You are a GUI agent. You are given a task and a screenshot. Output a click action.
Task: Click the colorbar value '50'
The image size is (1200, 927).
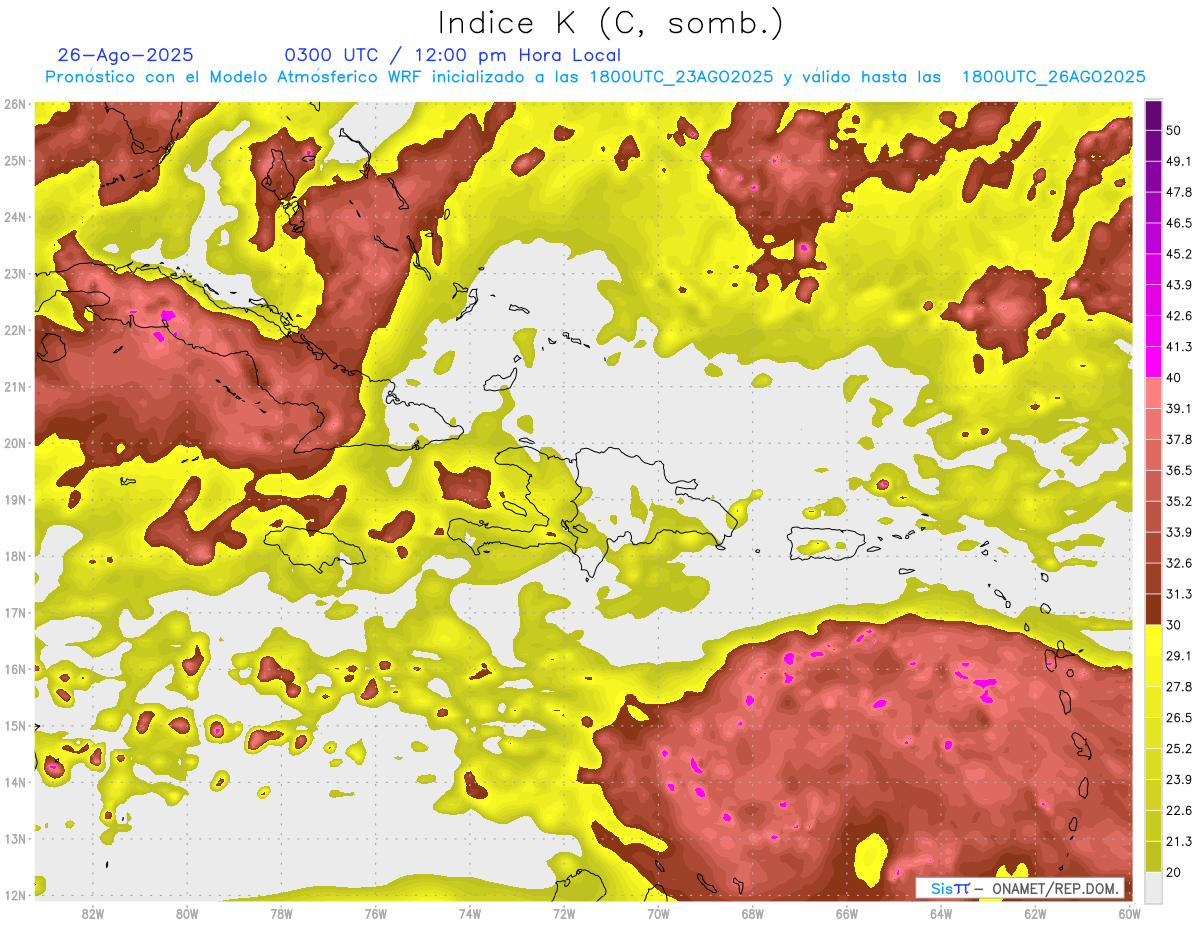1174,129
